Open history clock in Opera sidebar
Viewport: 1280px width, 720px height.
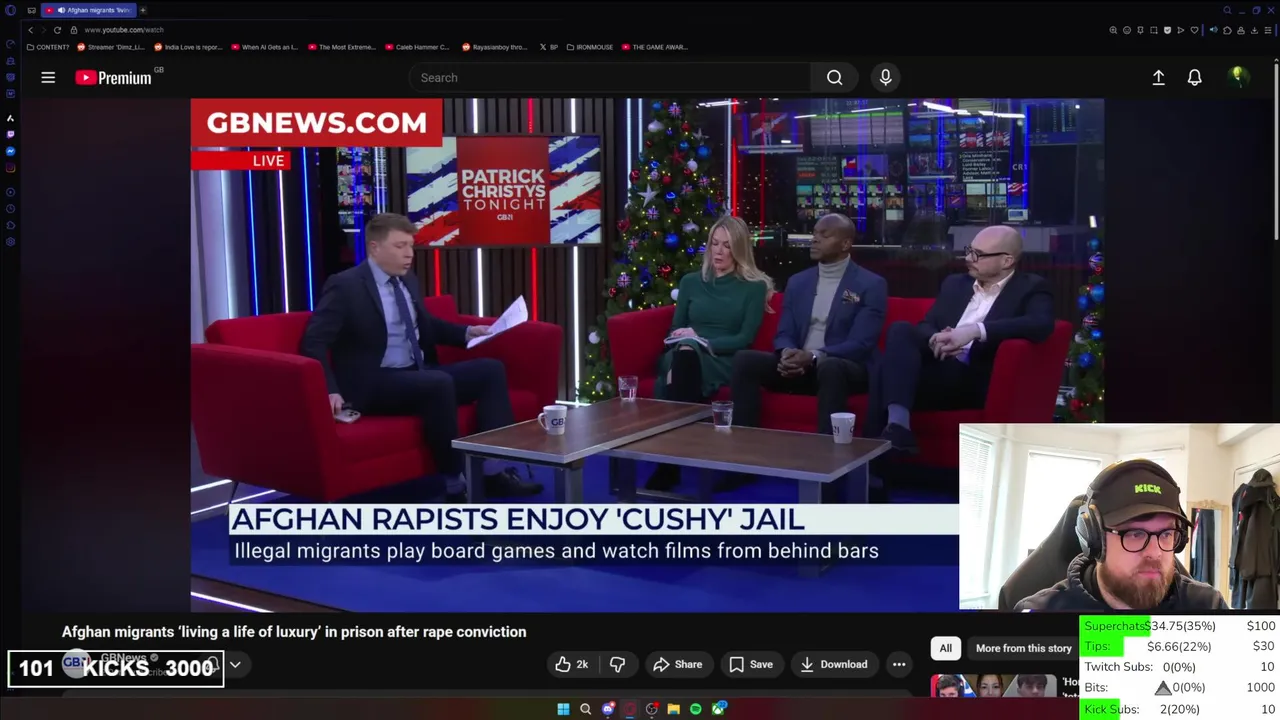[10, 208]
